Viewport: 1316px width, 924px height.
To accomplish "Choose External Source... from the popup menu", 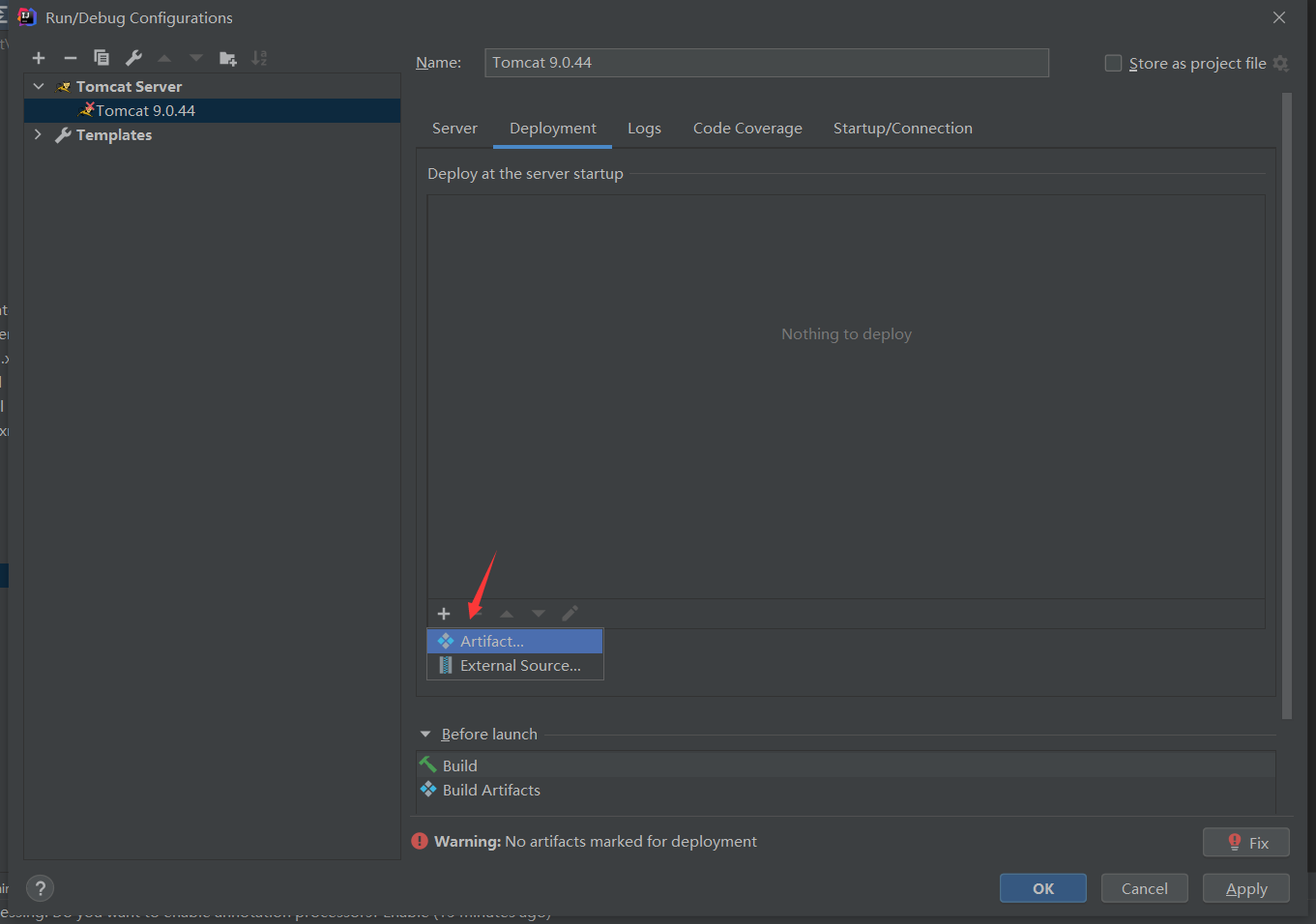I will 515,666.
